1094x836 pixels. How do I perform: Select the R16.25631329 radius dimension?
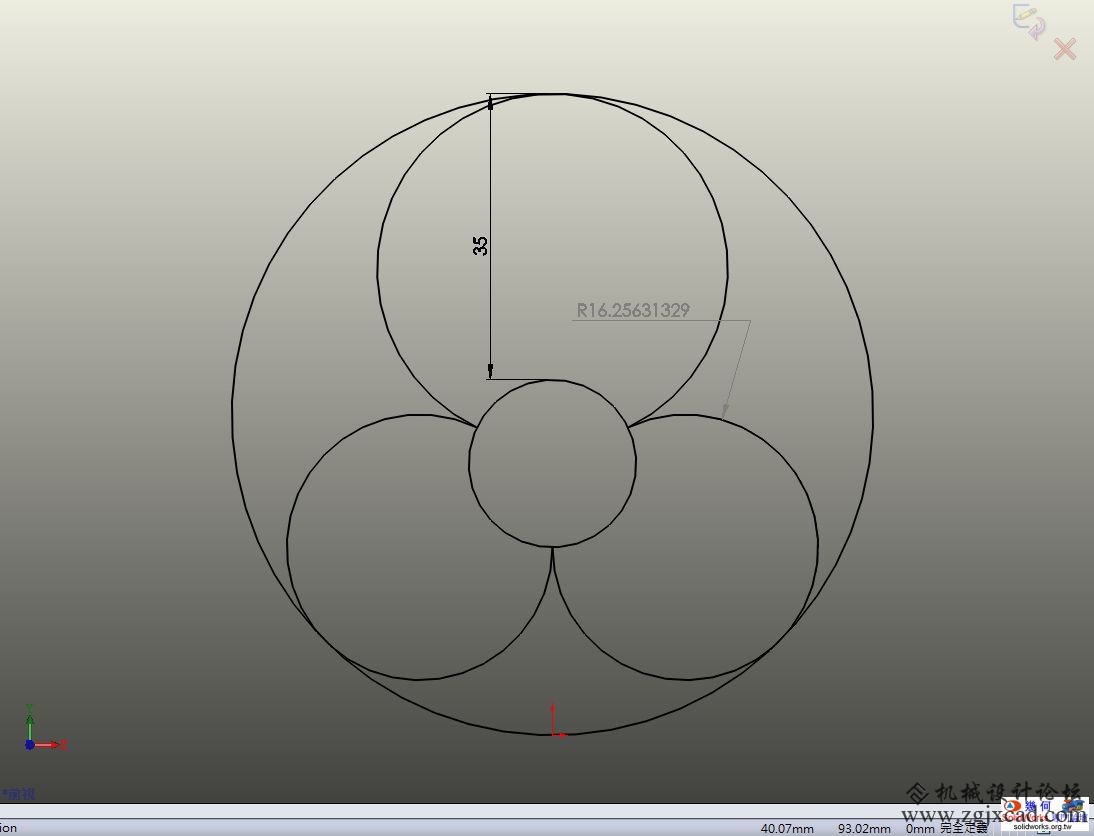coord(633,310)
